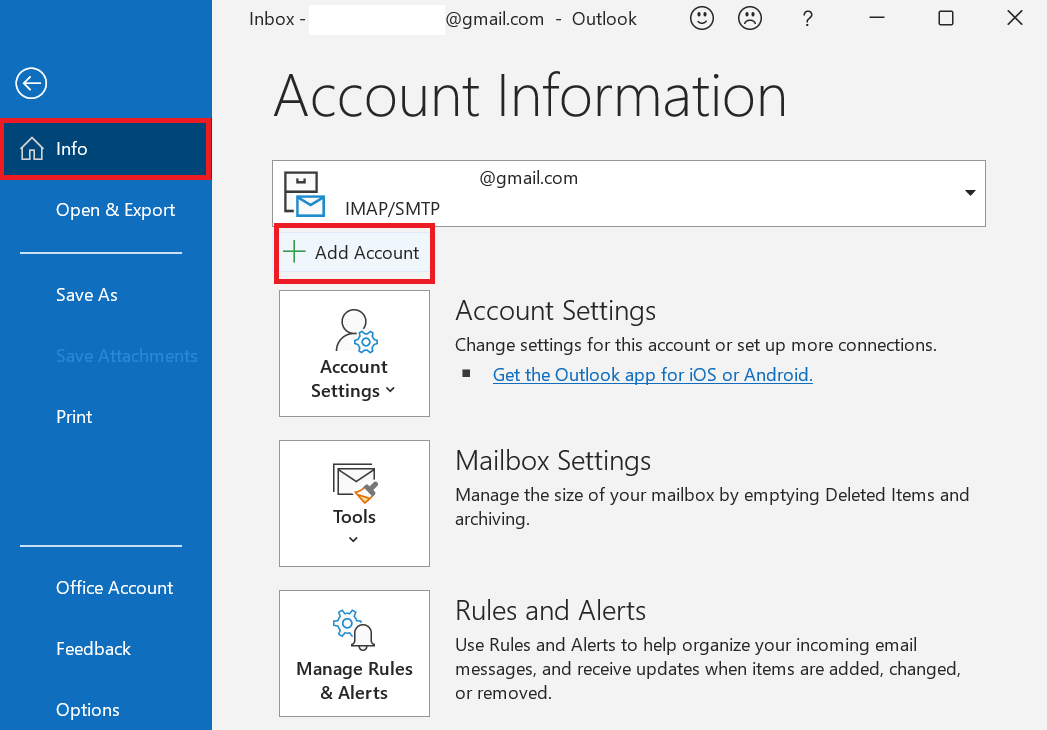Open the Info backstage tab
Screen dimensions: 1047x730
point(106,149)
